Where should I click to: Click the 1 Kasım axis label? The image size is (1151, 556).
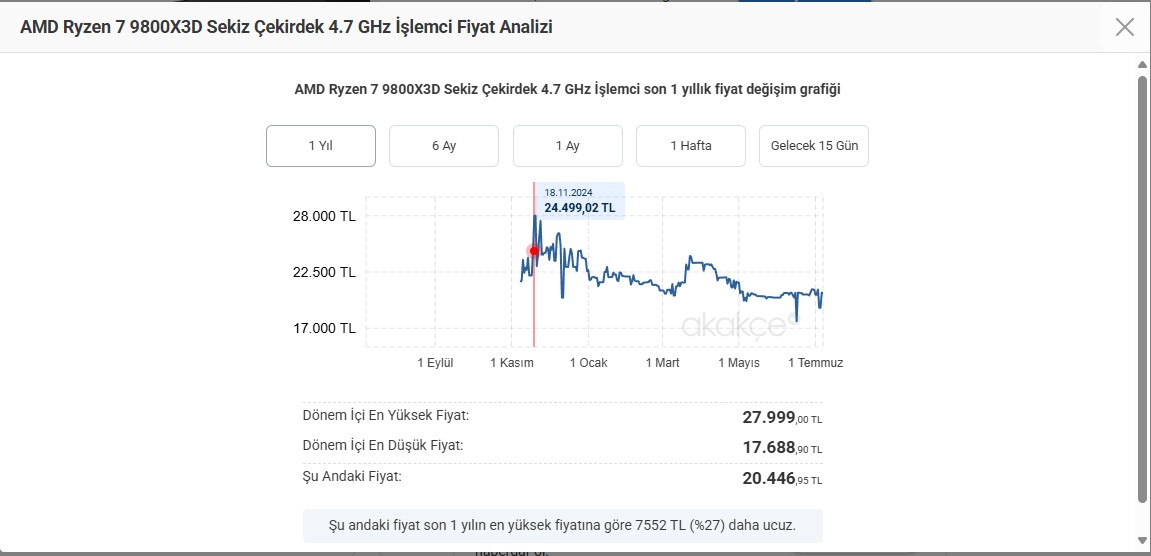pyautogui.click(x=512, y=363)
